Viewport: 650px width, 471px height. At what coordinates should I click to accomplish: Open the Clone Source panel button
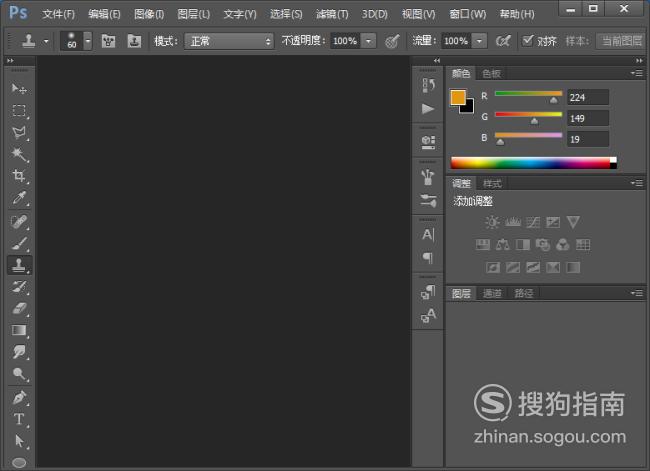tap(134, 41)
